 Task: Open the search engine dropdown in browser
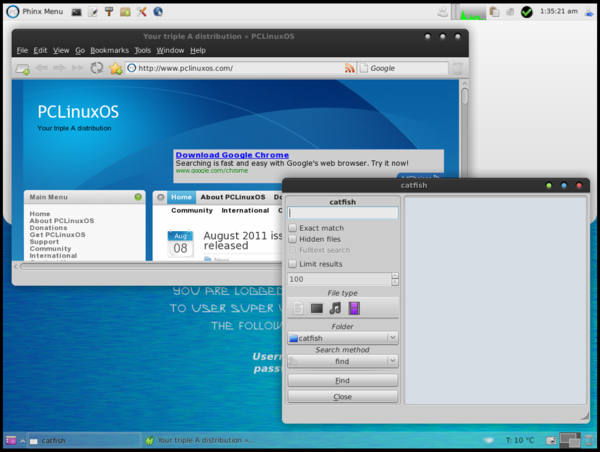click(x=364, y=68)
